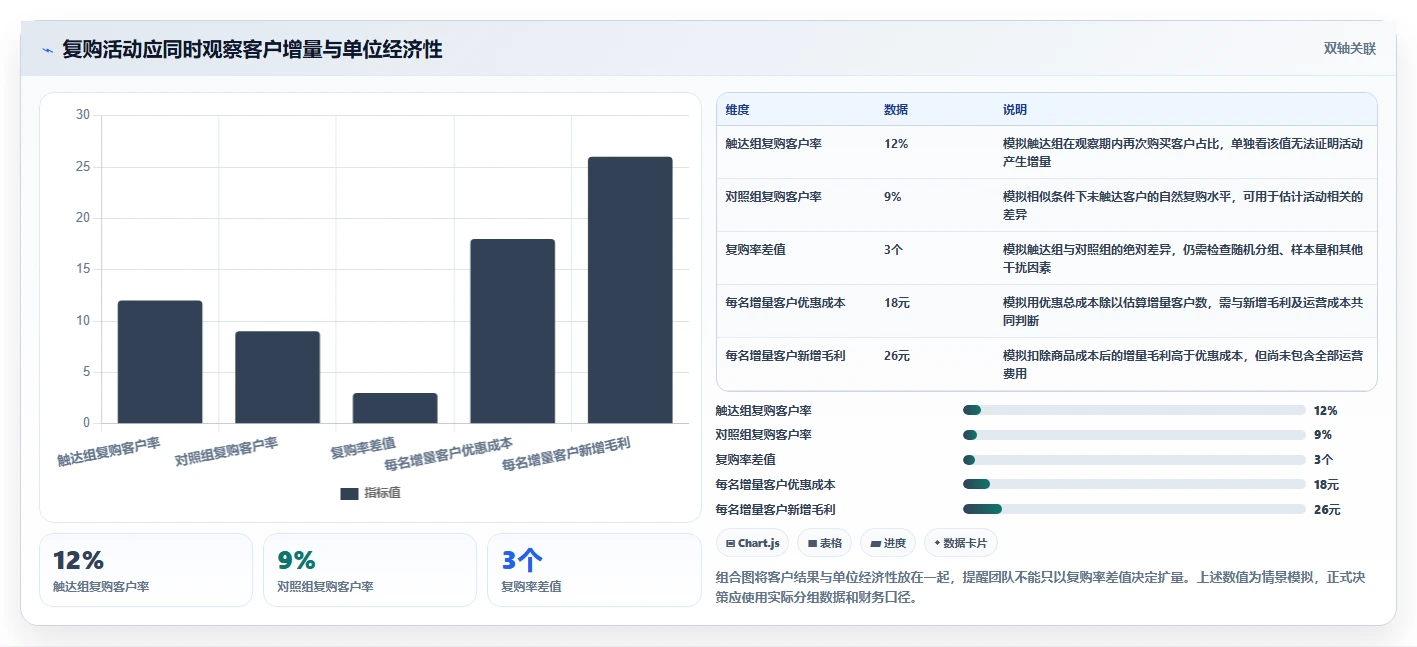
Task: Click the 9% value beside the progress bar
Action: (x=1322, y=435)
